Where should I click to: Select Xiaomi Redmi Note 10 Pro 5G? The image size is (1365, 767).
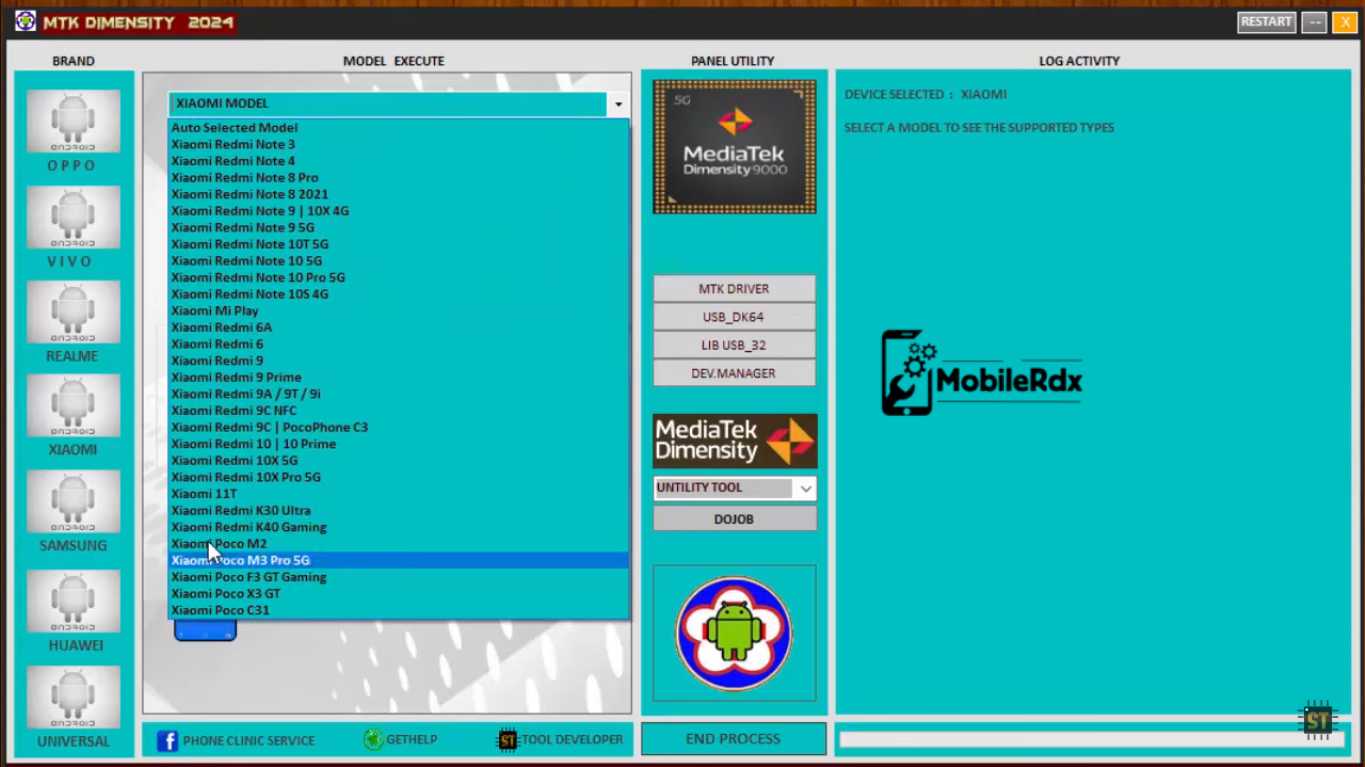tap(398, 278)
